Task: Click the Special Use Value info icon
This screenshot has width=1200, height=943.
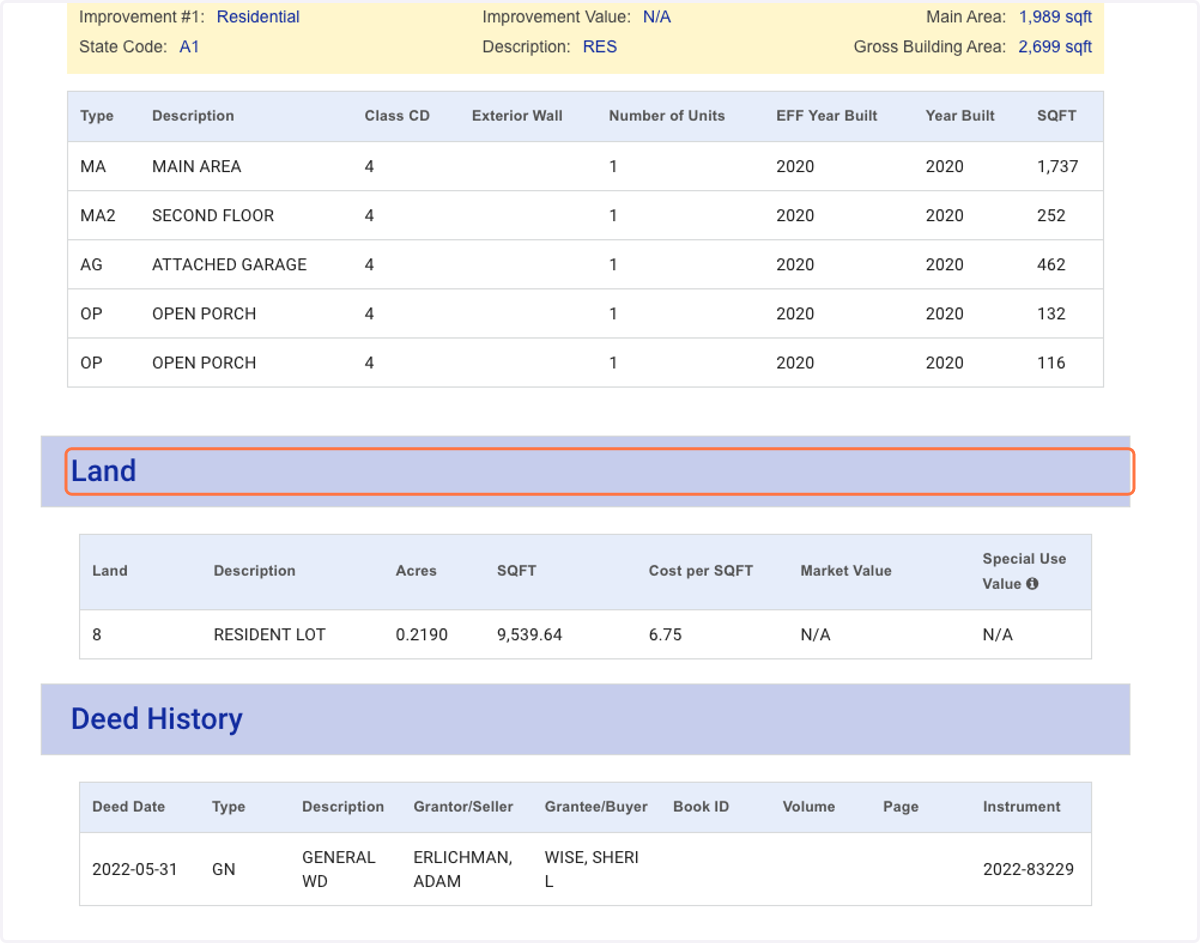Action: point(1032,584)
